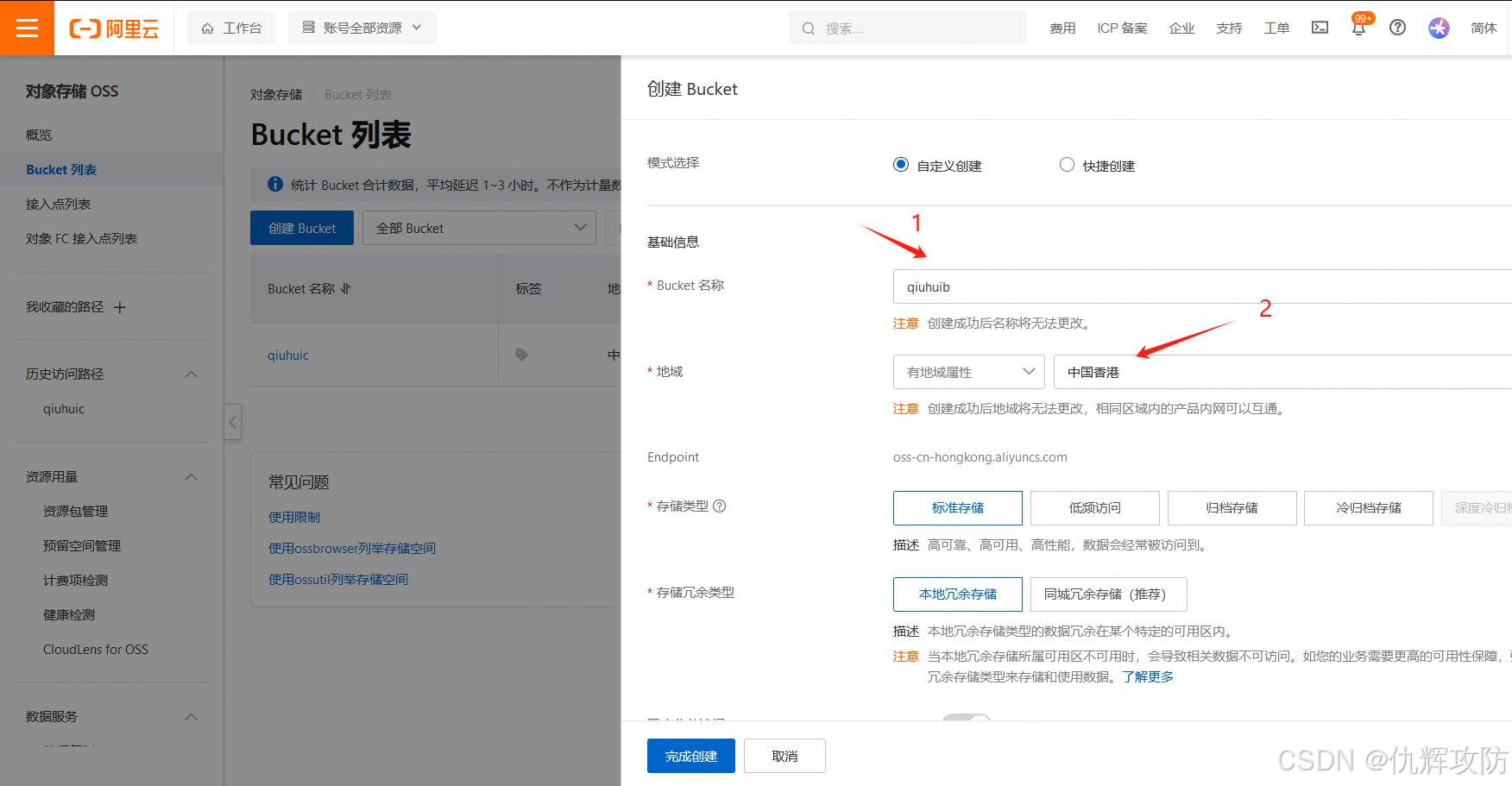Click the finish creation button
The image size is (1512, 786).
point(691,756)
